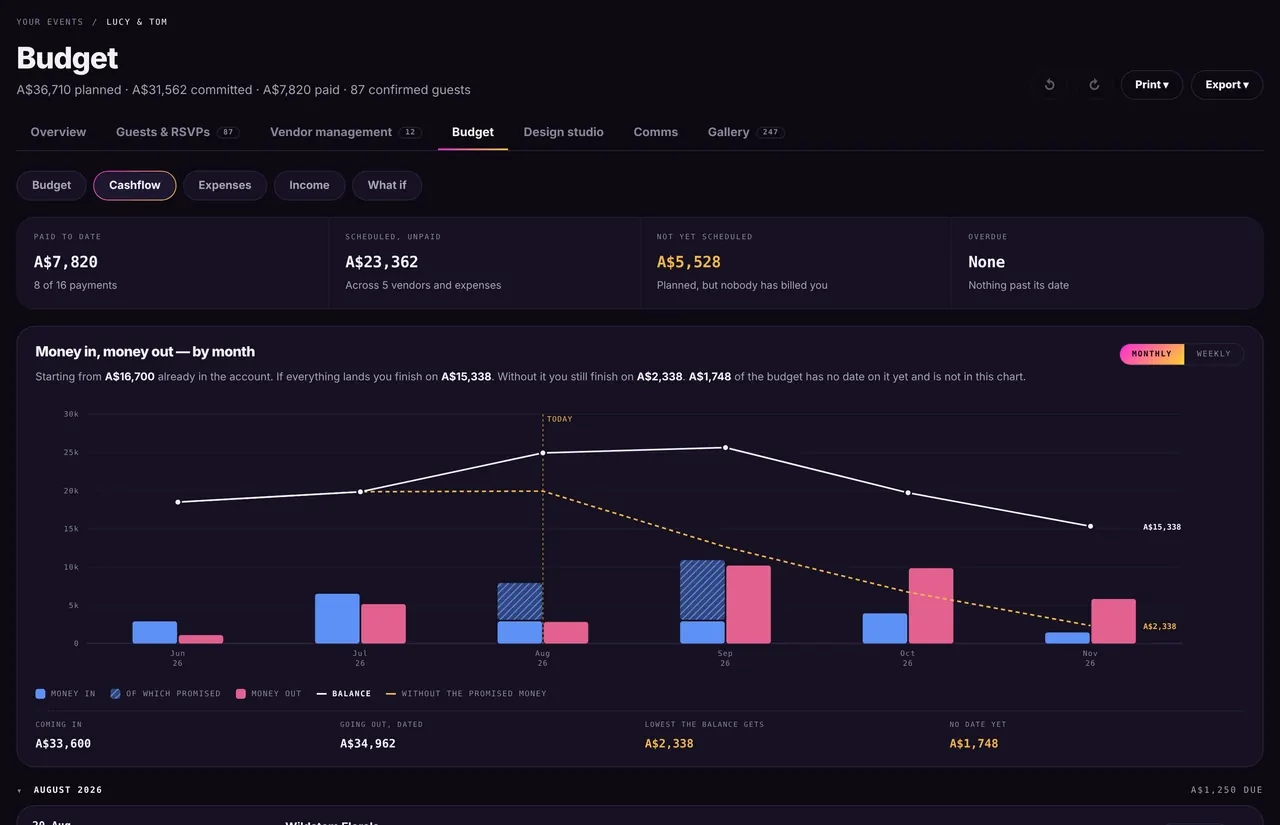Open the Income pill

309,185
